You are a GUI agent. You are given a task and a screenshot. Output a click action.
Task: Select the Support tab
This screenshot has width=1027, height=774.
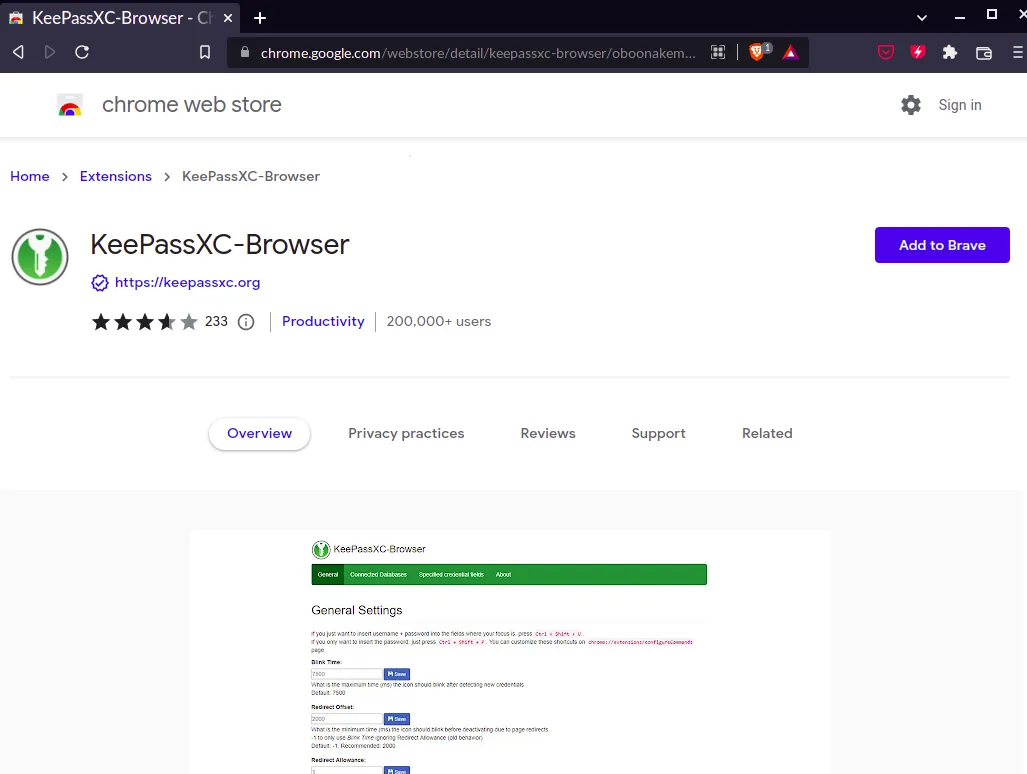tap(658, 433)
